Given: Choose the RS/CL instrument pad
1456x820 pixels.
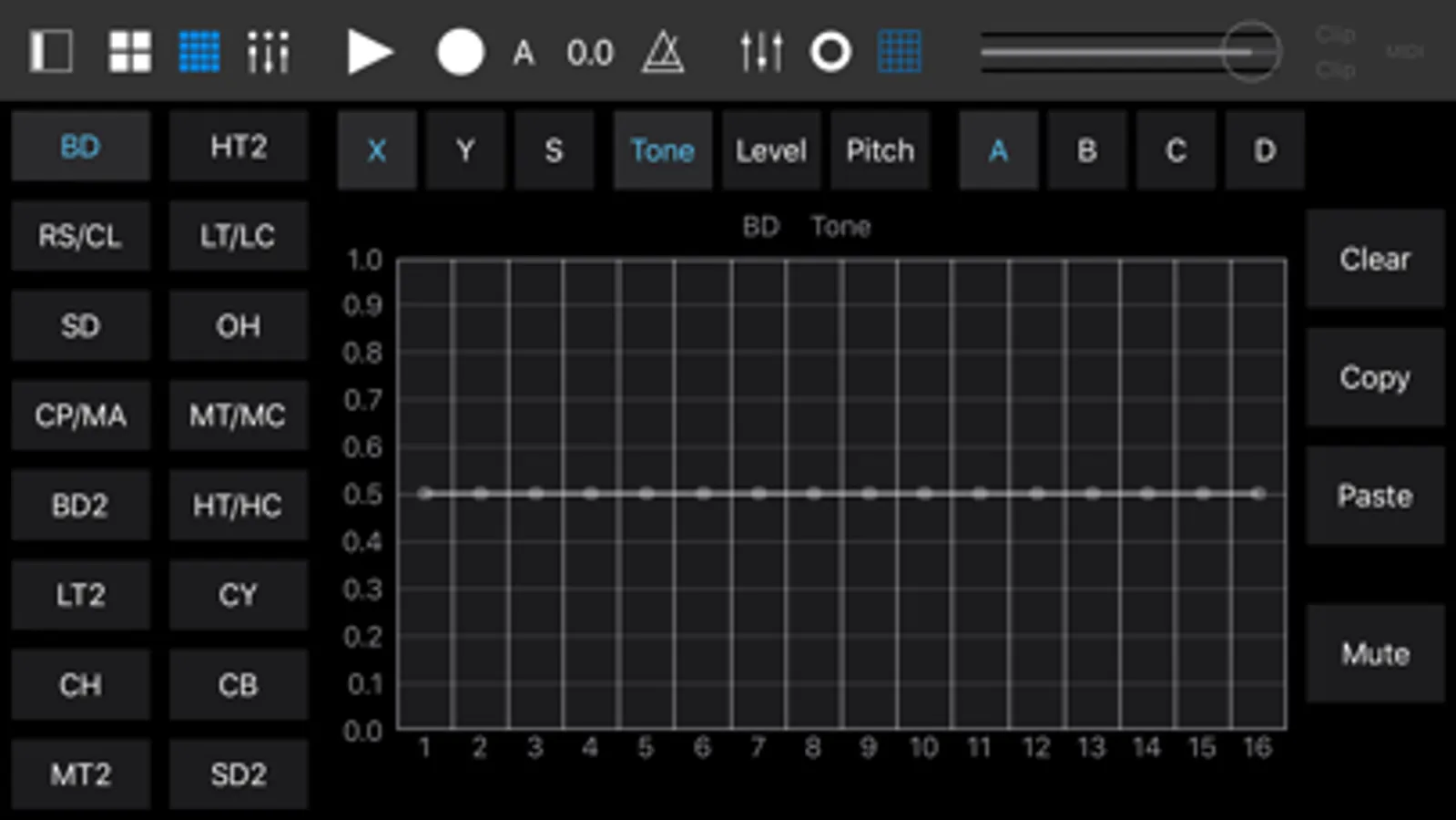Looking at the screenshot, I should coord(80,236).
